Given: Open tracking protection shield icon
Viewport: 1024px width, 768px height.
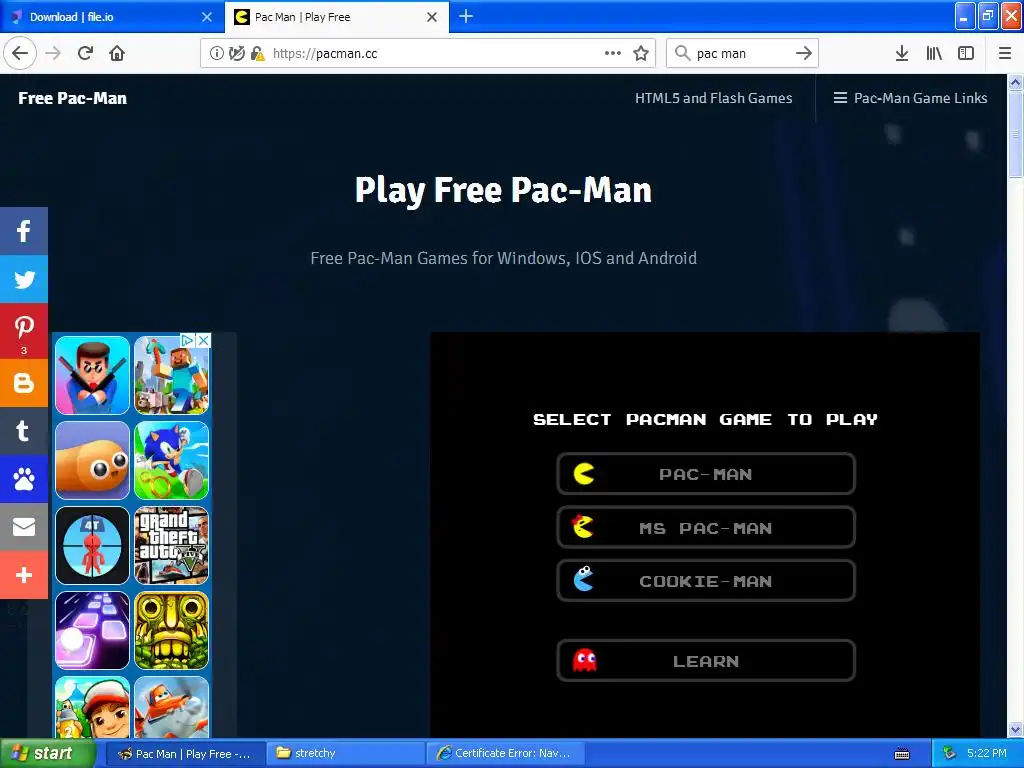Looking at the screenshot, I should 237,53.
